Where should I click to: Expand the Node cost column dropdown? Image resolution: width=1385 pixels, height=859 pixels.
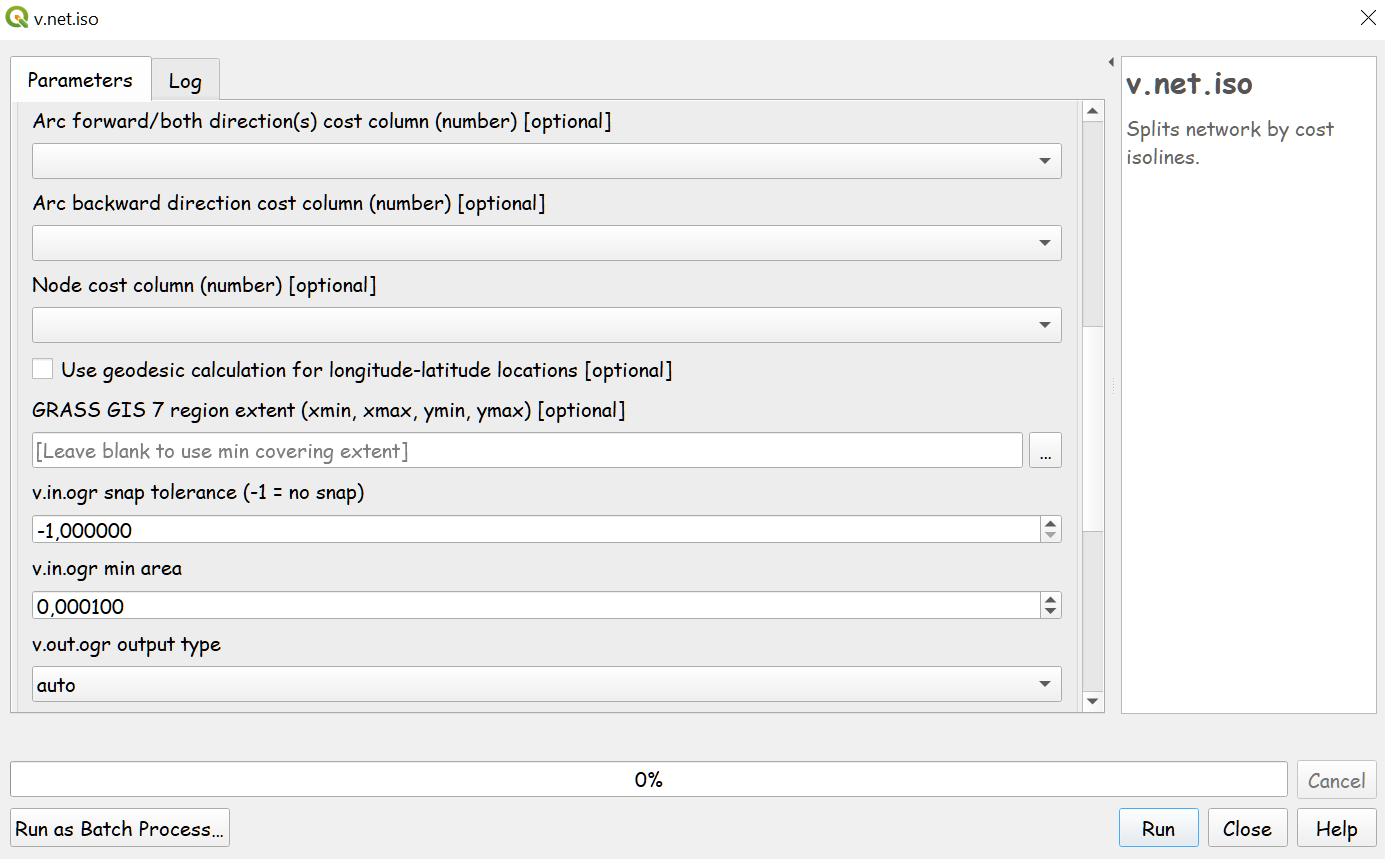(546, 325)
